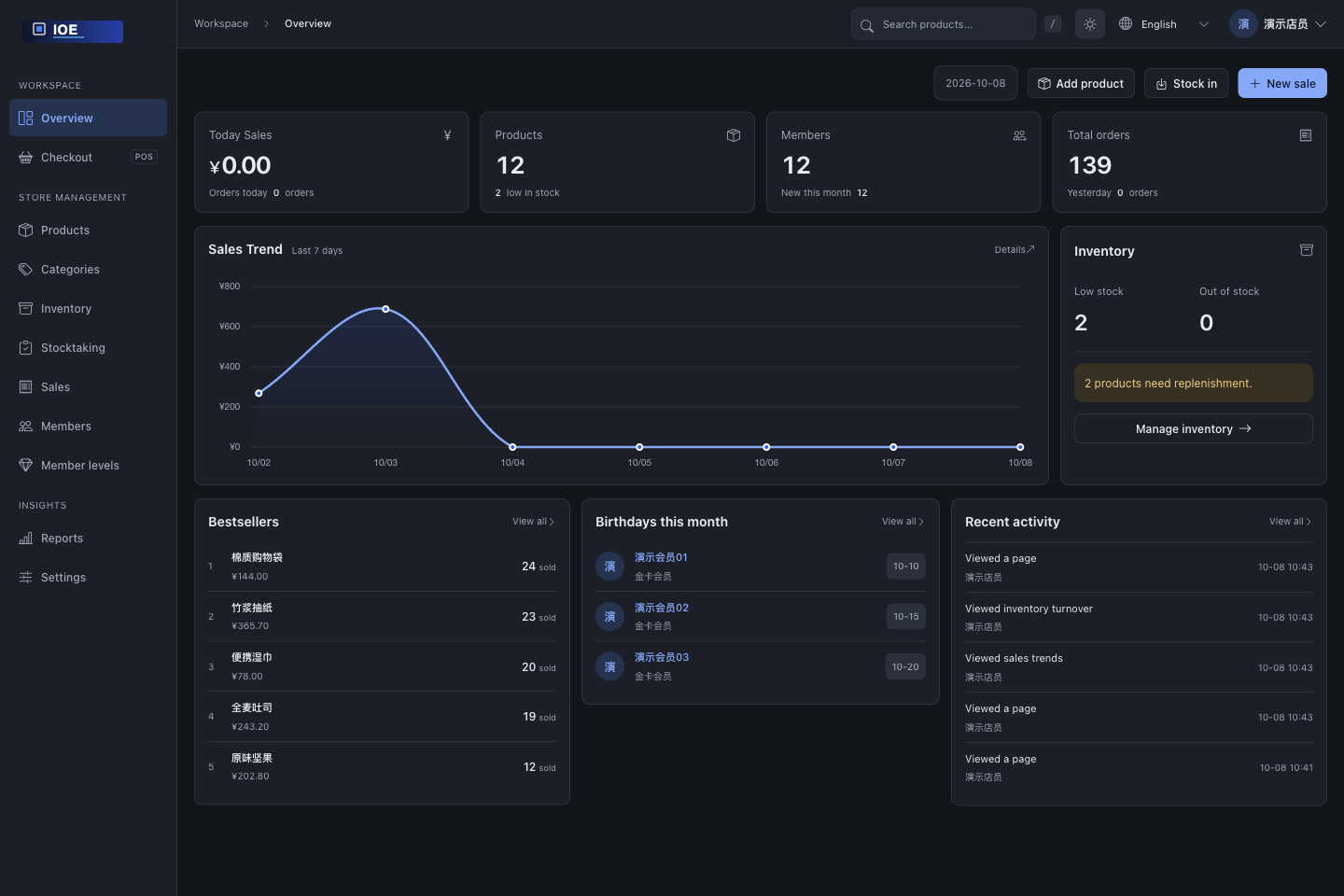The width and height of the screenshot is (1344, 896).
Task: Open the English language dropdown arrow
Action: tap(1204, 24)
